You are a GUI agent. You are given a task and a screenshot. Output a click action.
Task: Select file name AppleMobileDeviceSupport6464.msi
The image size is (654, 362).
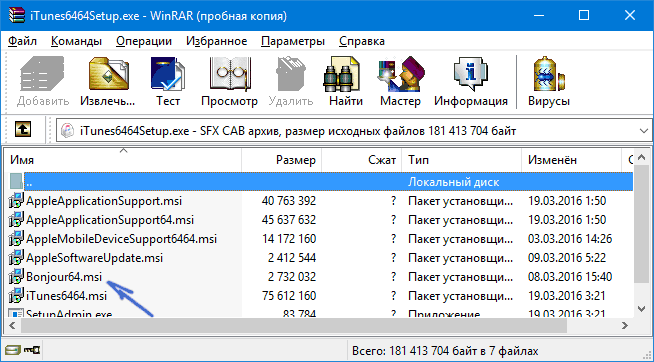121,239
